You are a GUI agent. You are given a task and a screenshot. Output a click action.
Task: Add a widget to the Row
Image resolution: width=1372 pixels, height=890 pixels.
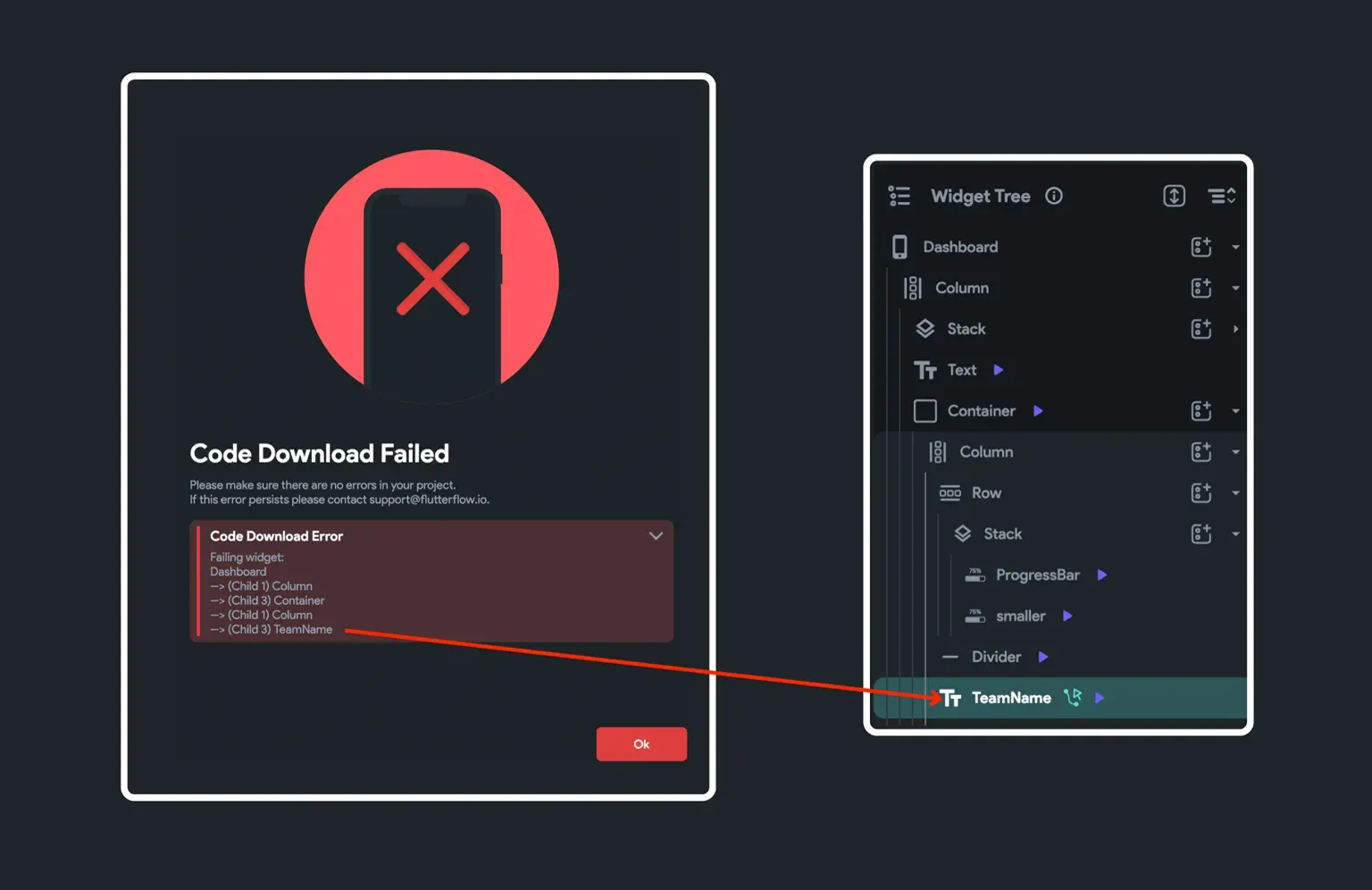point(1201,493)
